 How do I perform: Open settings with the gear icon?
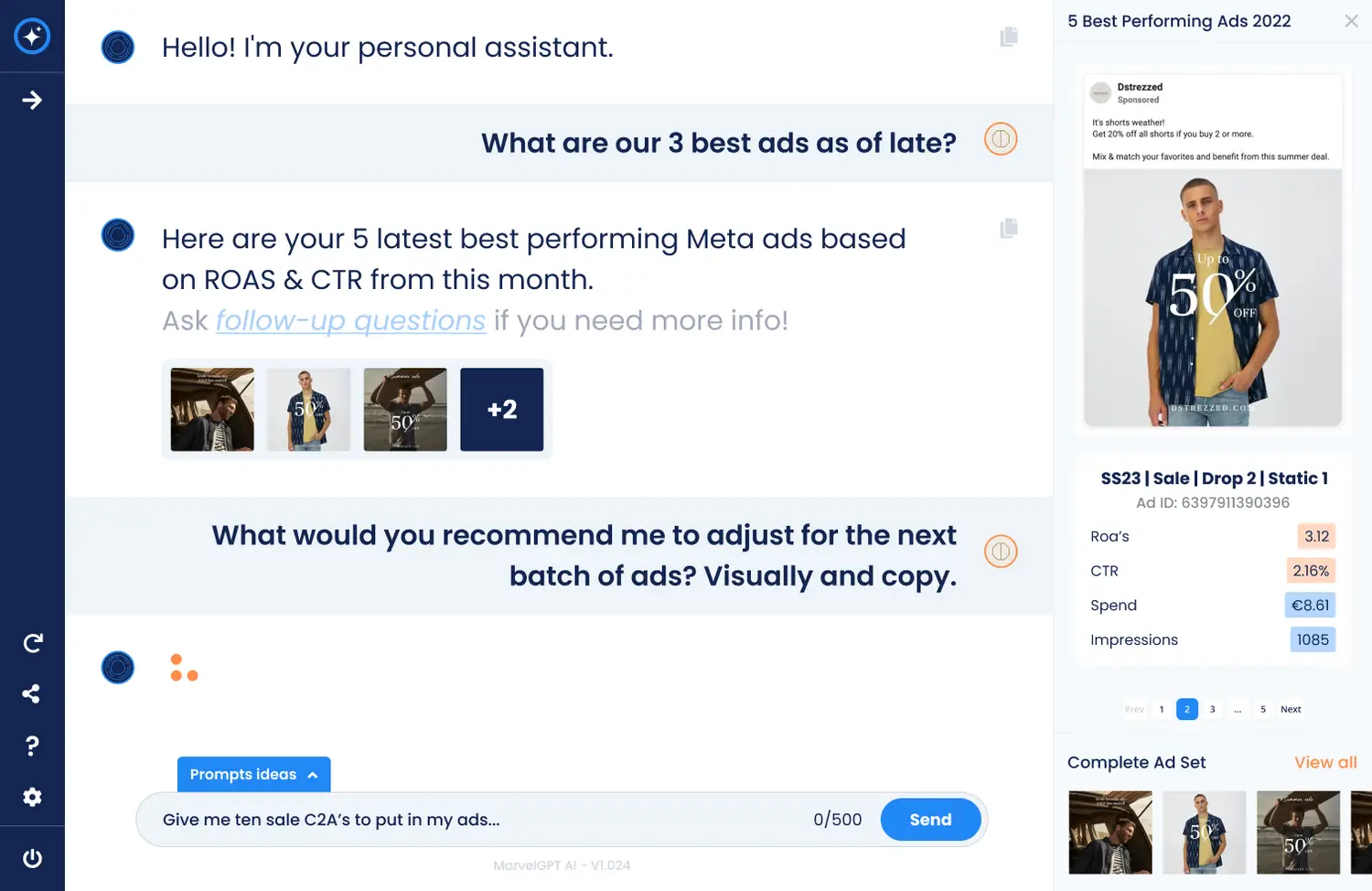(x=32, y=797)
